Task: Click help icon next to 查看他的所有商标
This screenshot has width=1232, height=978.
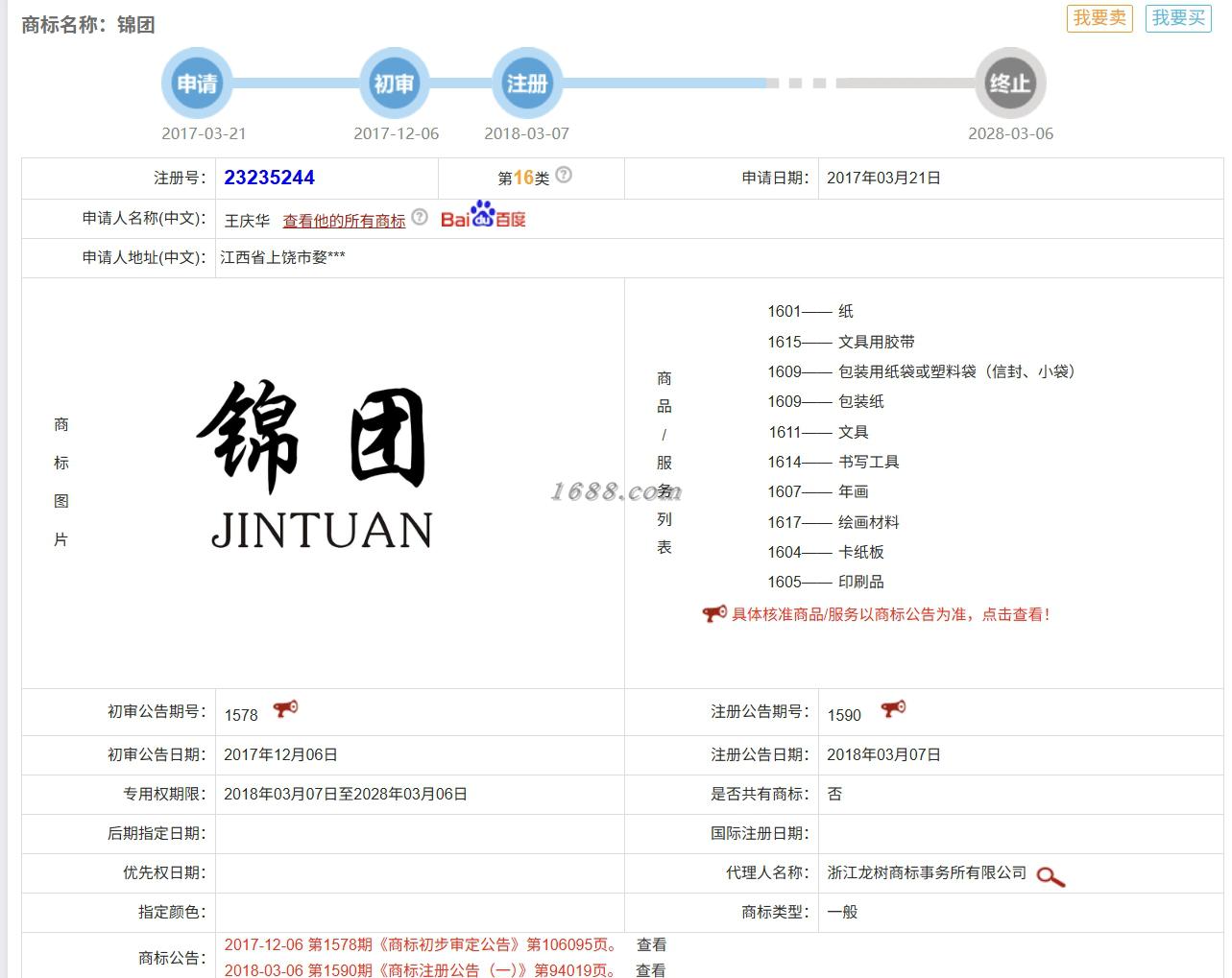Action: click(x=420, y=217)
